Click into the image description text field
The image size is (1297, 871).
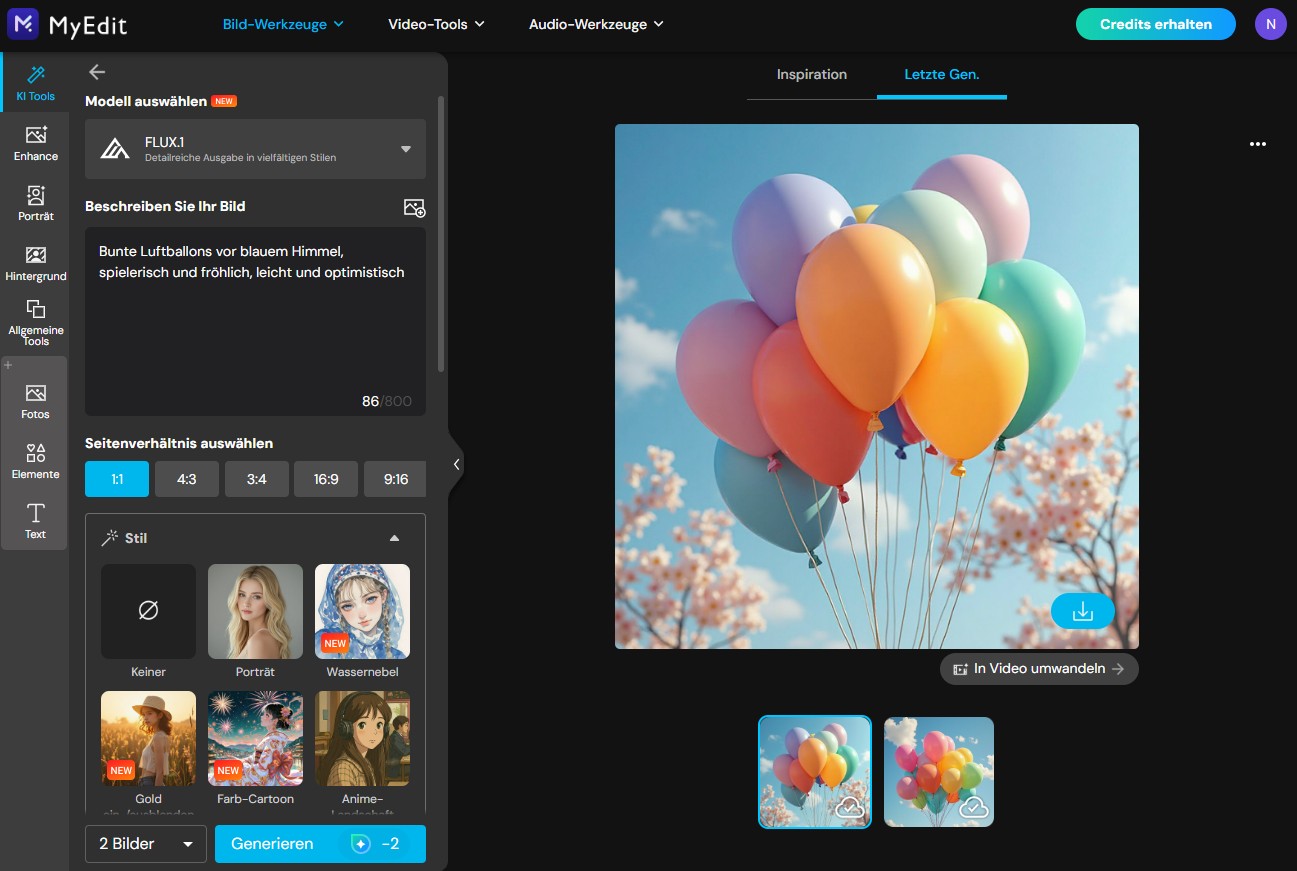pos(255,321)
